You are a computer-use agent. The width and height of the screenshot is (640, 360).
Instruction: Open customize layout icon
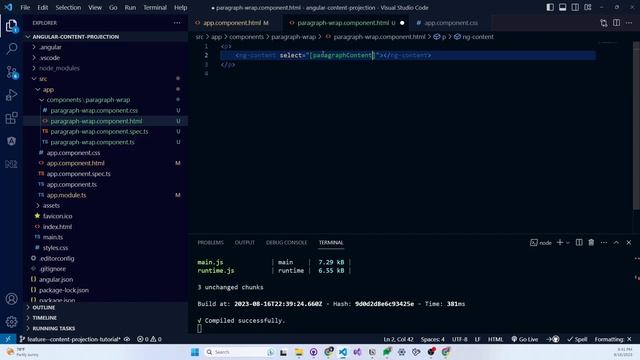(x=588, y=7)
